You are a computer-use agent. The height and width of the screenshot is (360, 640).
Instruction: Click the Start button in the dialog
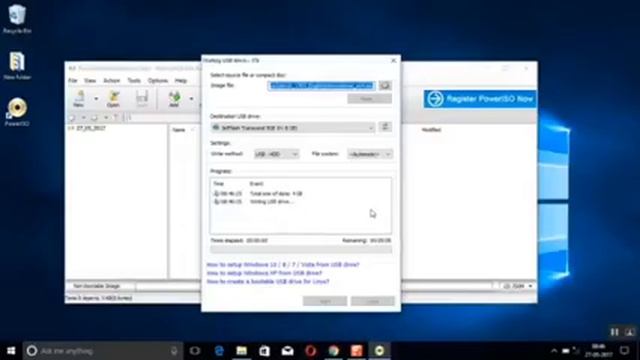[x=325, y=301]
